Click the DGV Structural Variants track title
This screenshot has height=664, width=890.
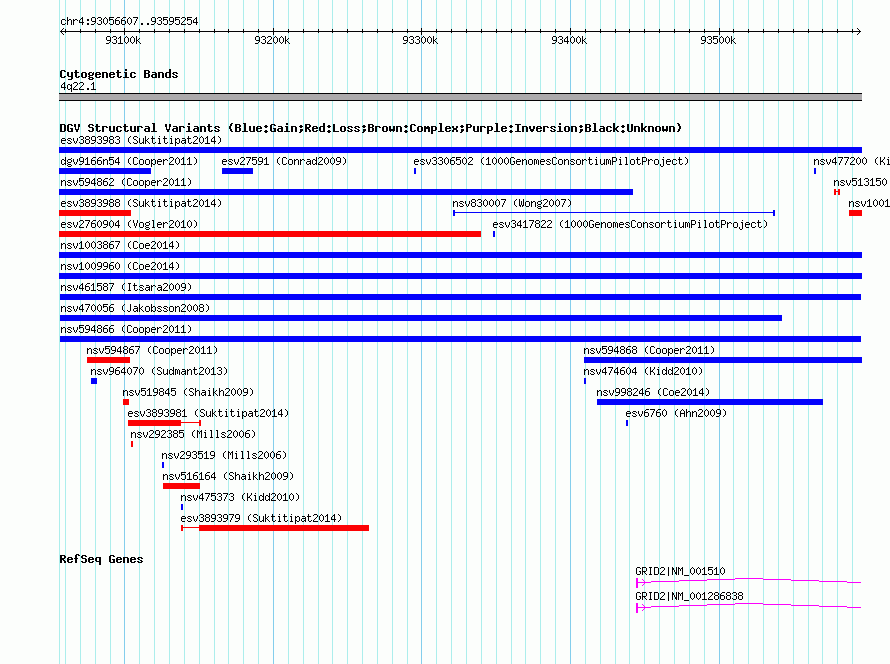pyautogui.click(x=371, y=128)
